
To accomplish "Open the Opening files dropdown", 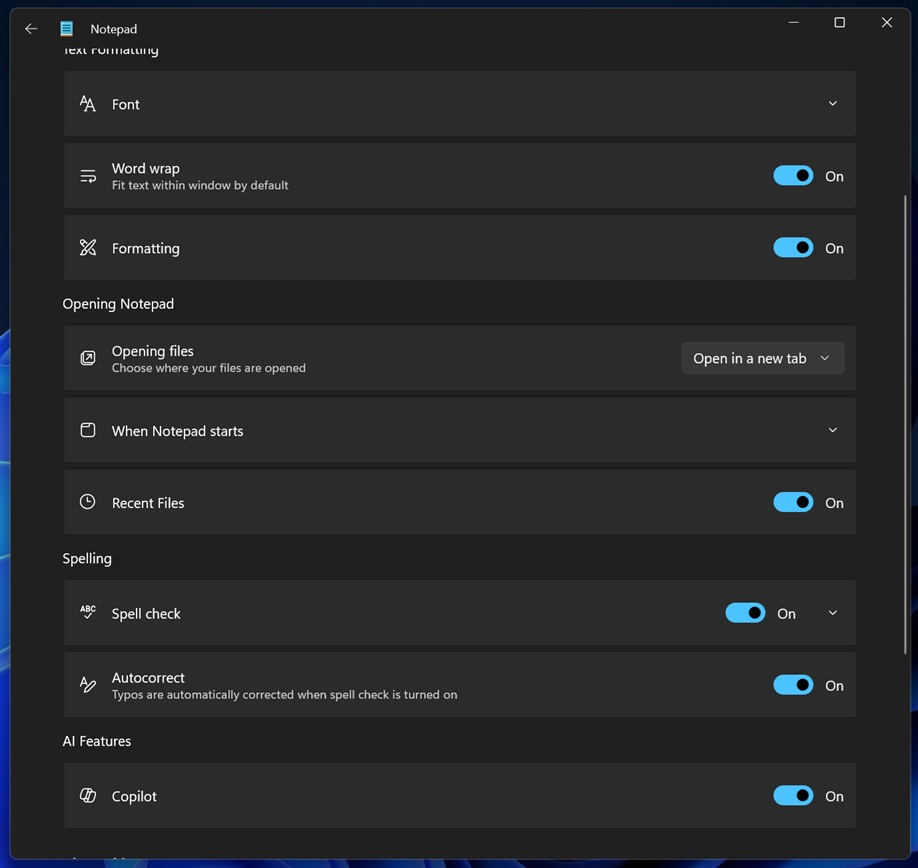I will point(762,358).
